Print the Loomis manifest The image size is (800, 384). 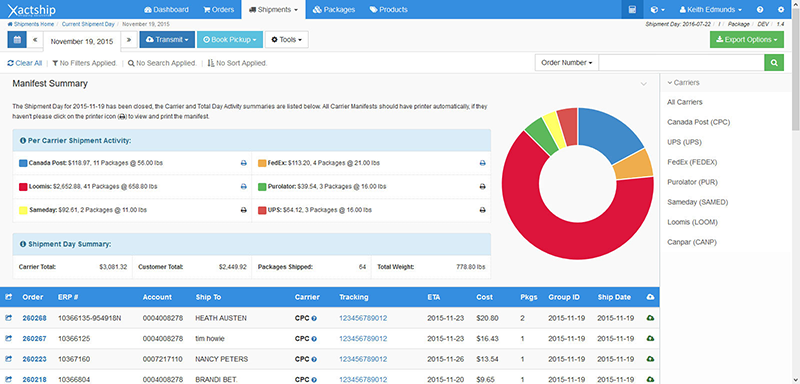[x=243, y=187]
